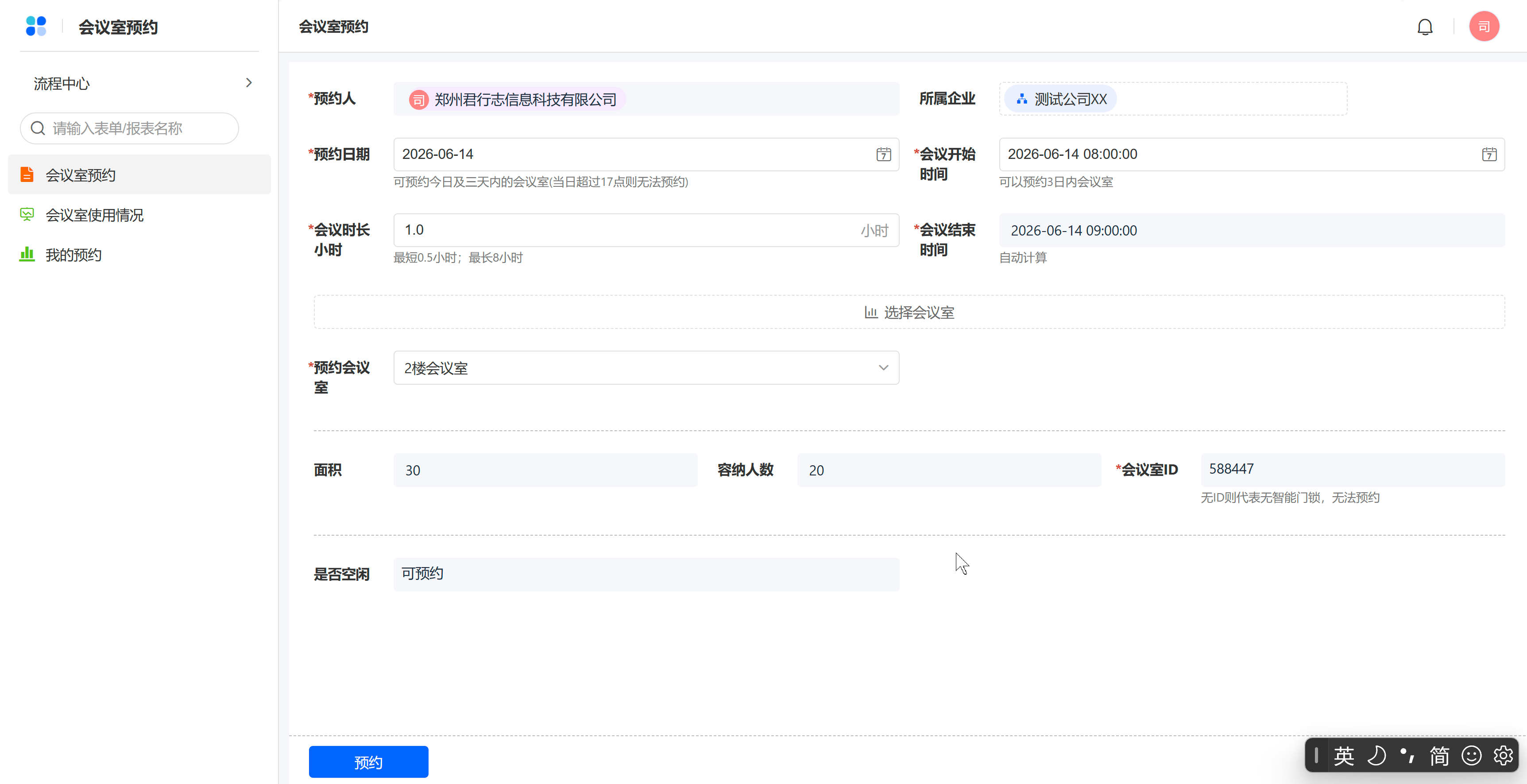Click the 会议时长 input showing 1.0
The height and width of the screenshot is (784, 1527).
[646, 230]
